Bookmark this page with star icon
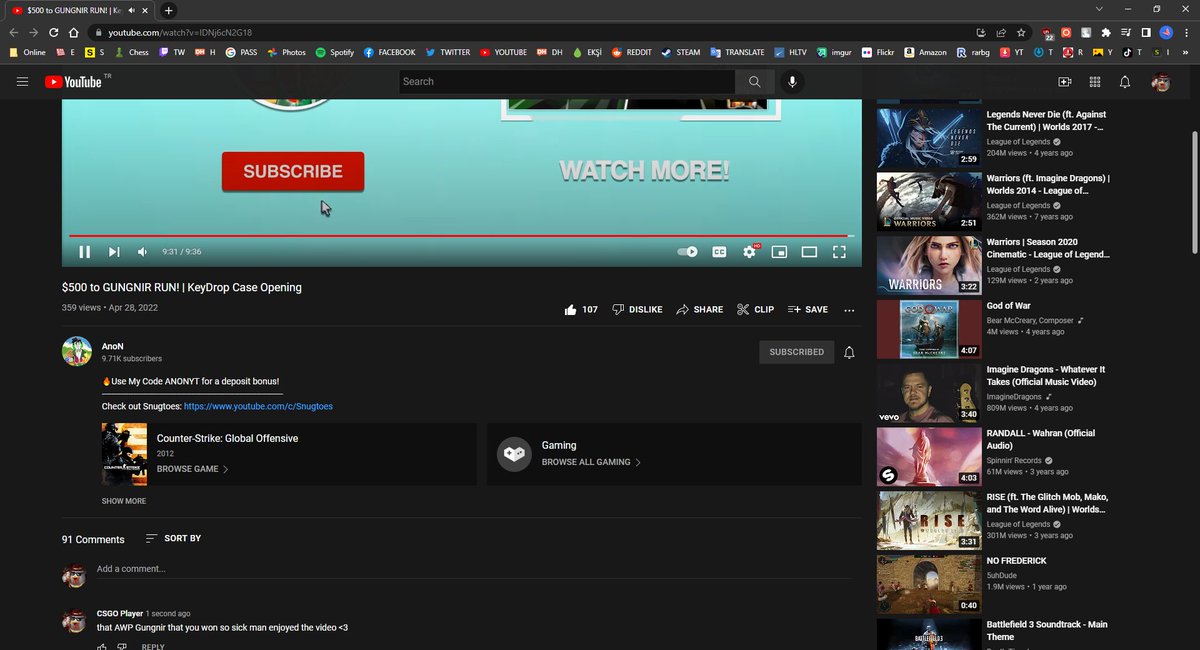1200x650 pixels. 1020,32
